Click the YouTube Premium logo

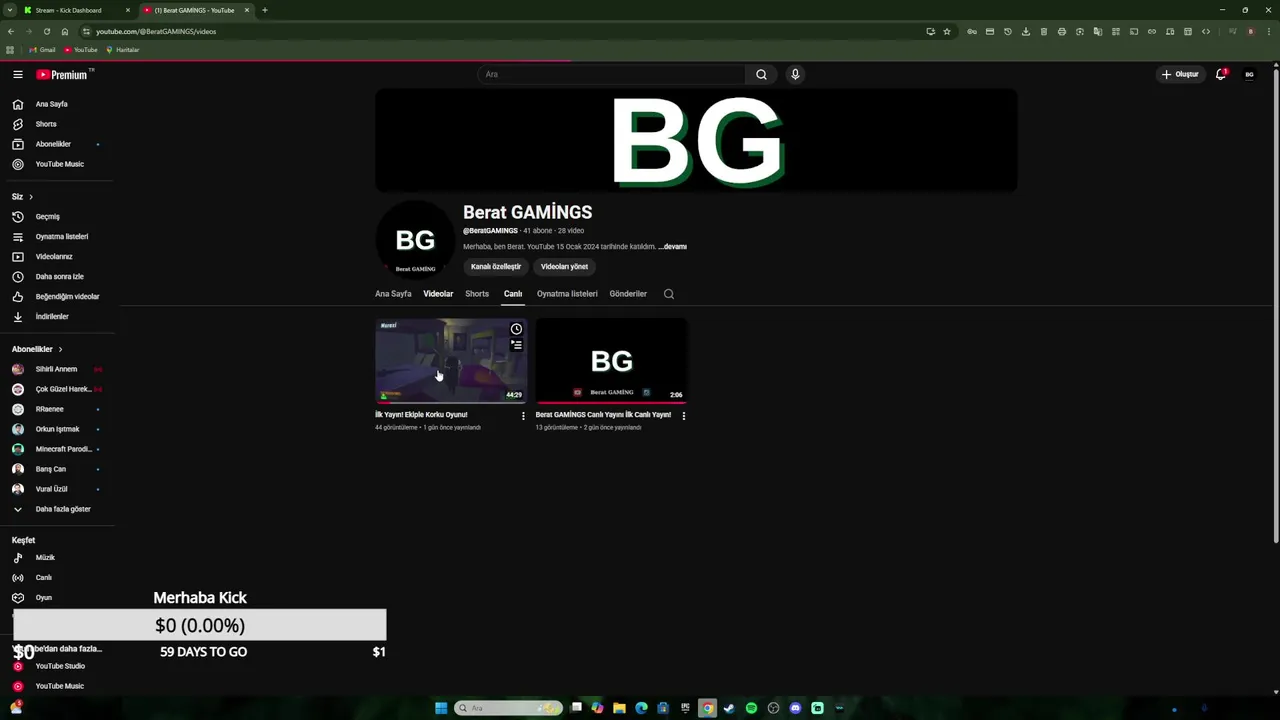click(62, 74)
